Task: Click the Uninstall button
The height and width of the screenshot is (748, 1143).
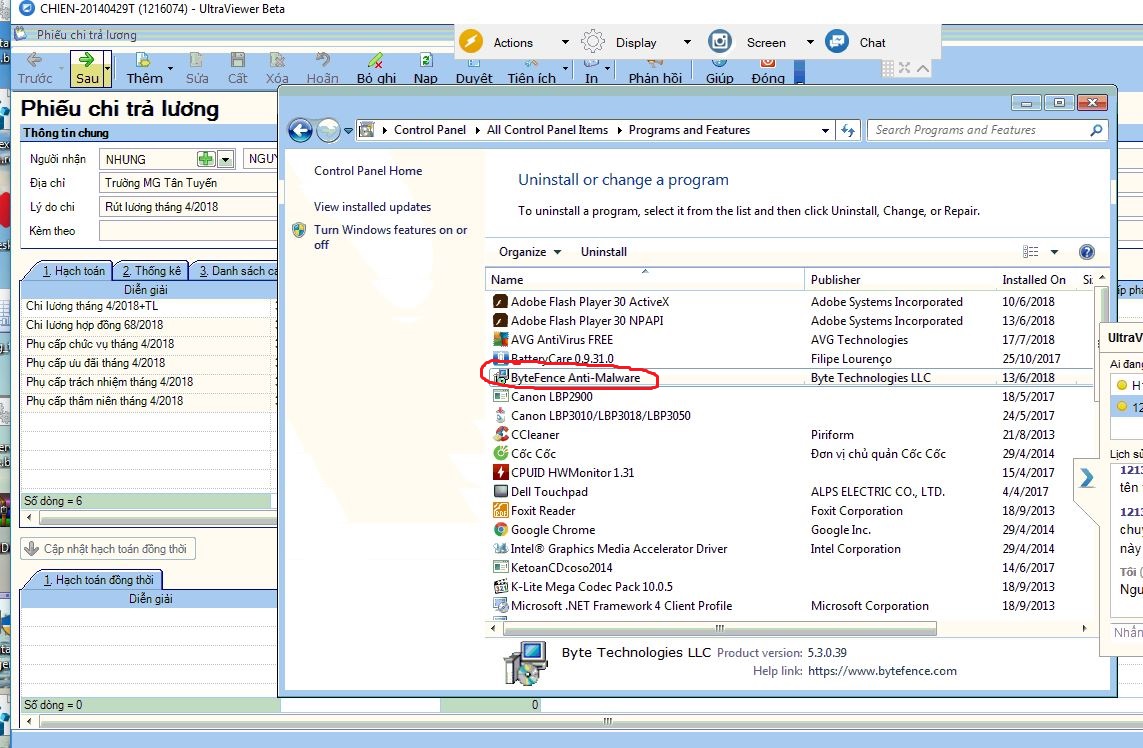Action: 604,252
